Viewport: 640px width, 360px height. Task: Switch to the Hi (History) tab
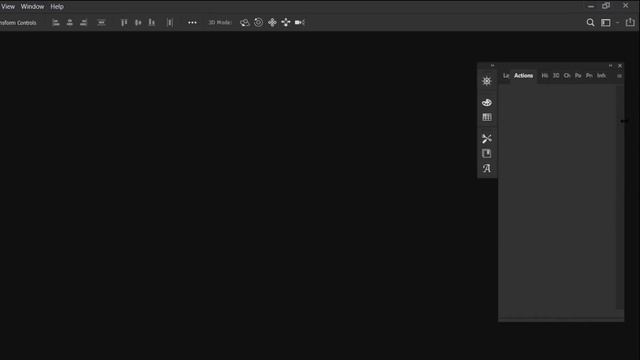544,76
